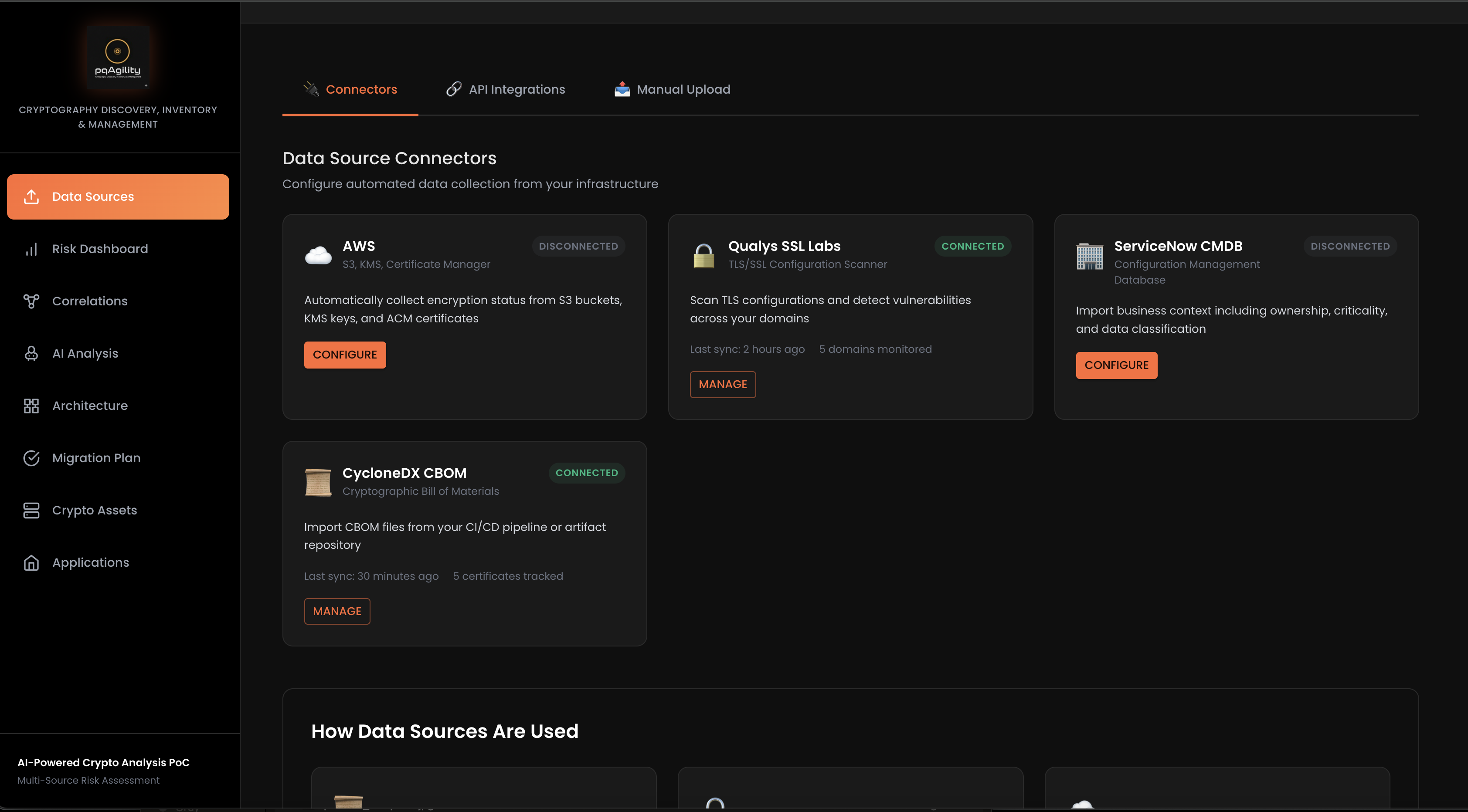Select the Risk Dashboard bar-chart icon
This screenshot has width=1468, height=812.
tap(31, 249)
